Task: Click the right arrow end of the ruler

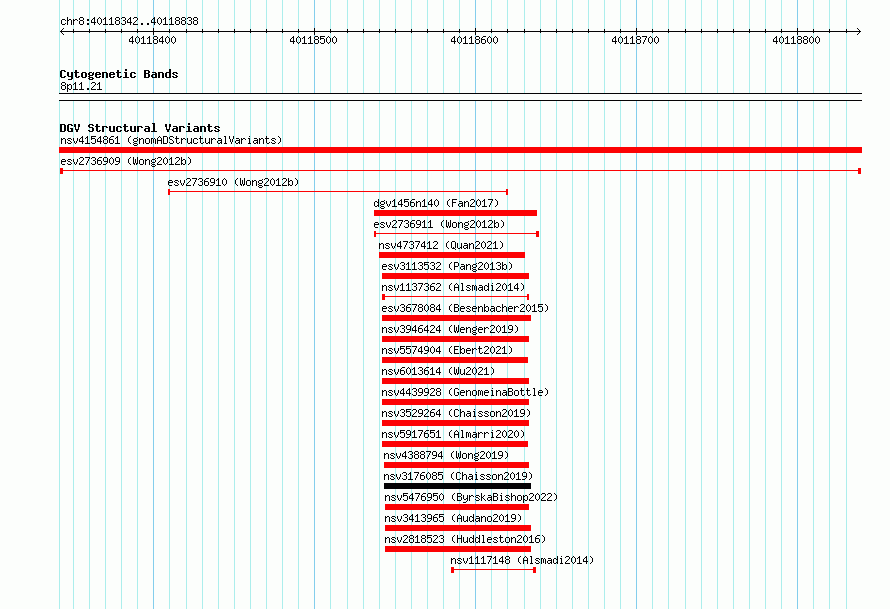Action: [x=859, y=32]
